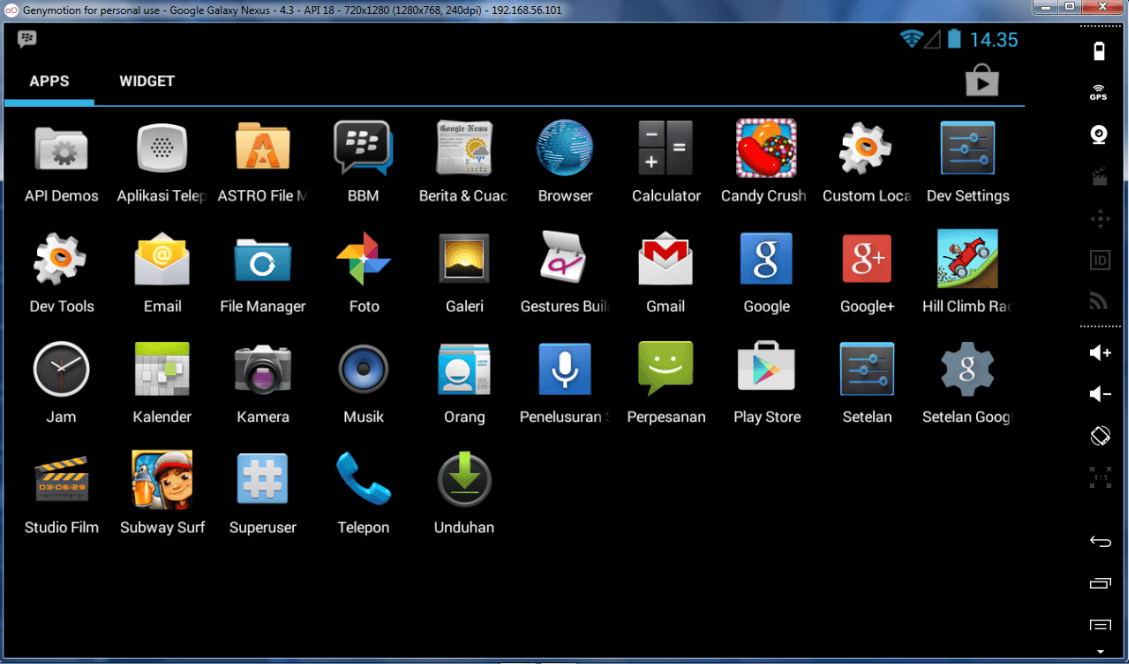Launch Subway Surf game

(x=162, y=480)
